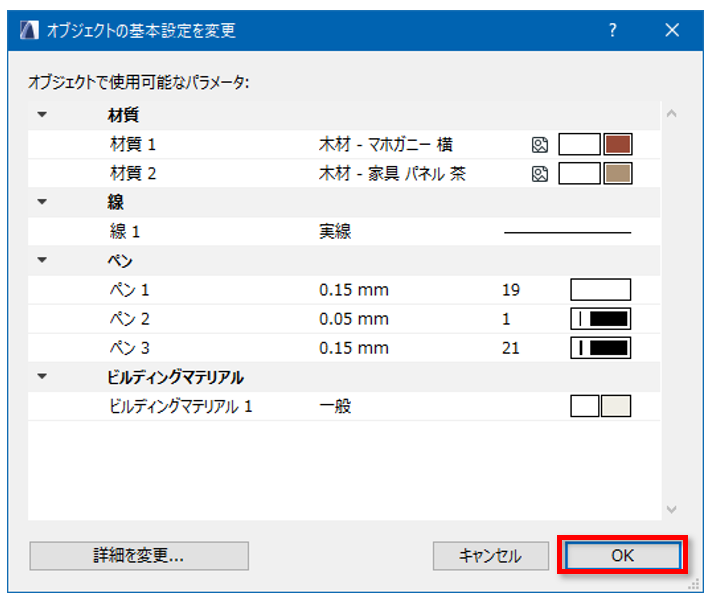Click the texture icon for 材質 1
The height and width of the screenshot is (603, 715).
click(x=540, y=145)
